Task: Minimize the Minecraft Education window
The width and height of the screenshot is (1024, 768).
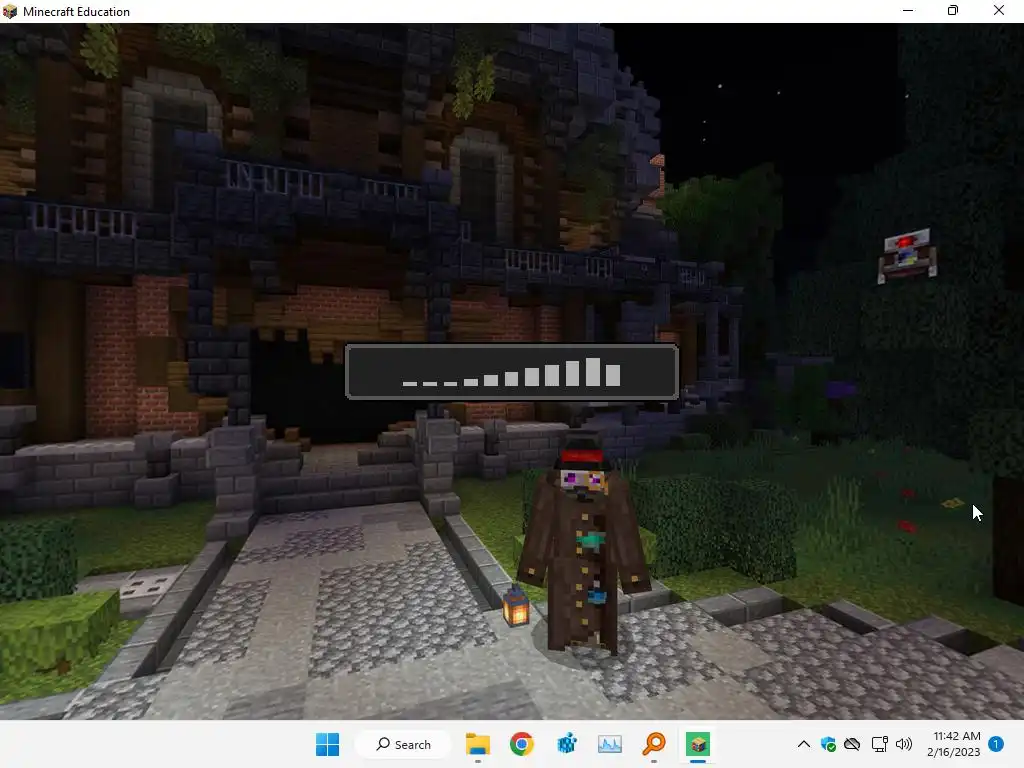Action: click(908, 10)
